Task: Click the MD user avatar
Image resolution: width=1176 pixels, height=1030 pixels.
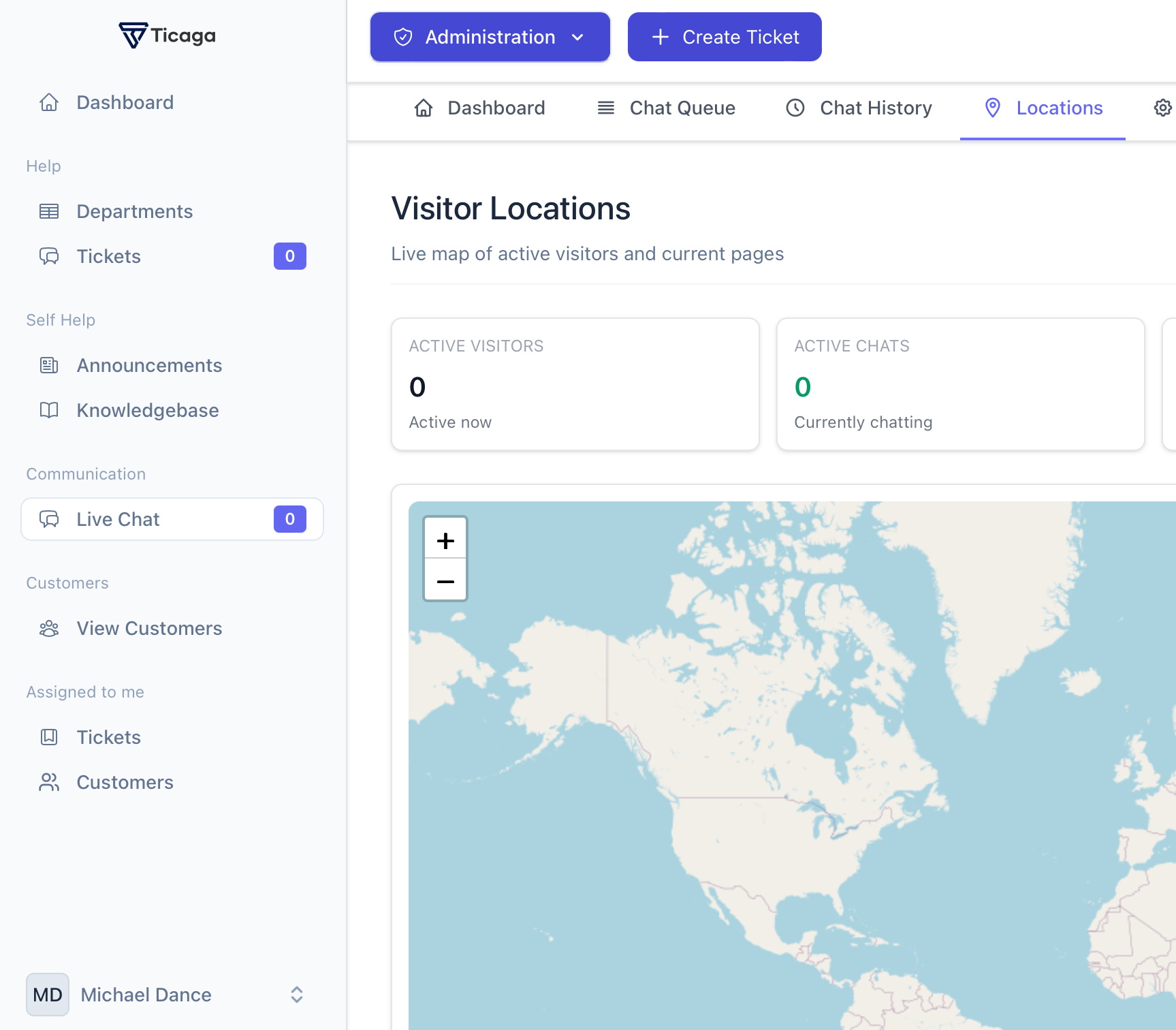Action: 48,995
